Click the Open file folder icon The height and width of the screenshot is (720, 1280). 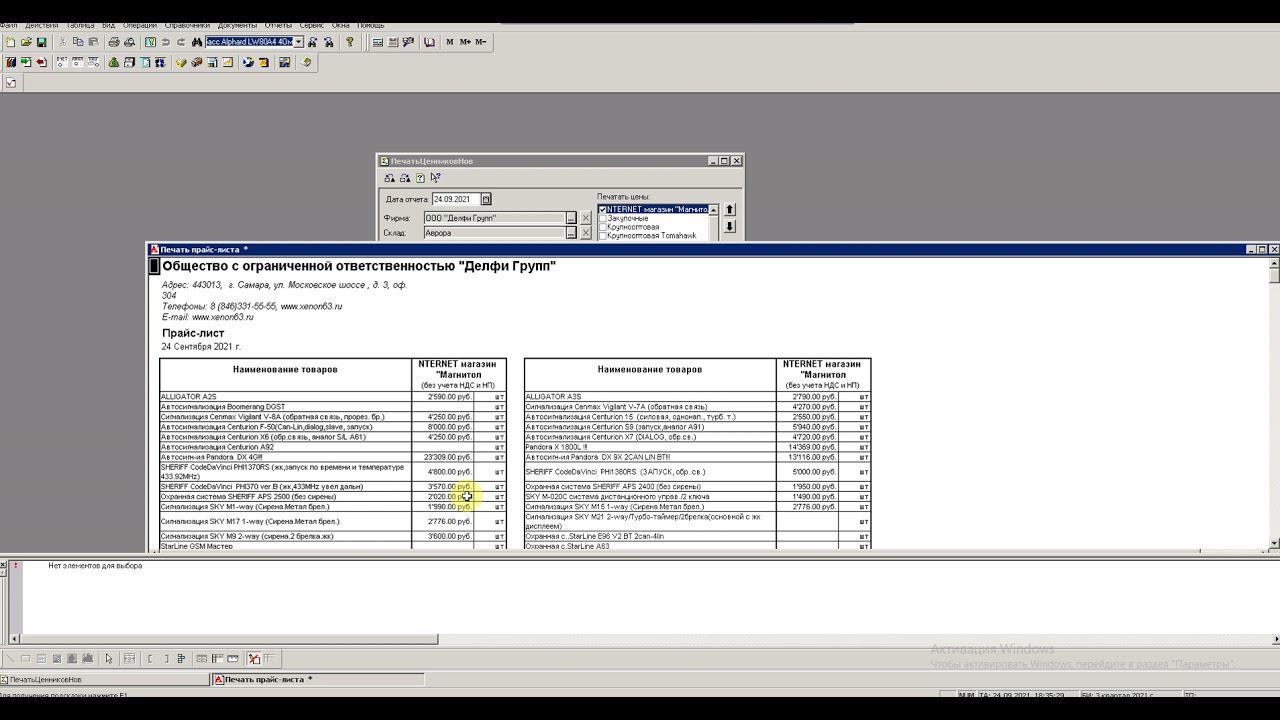pyautogui.click(x=26, y=42)
